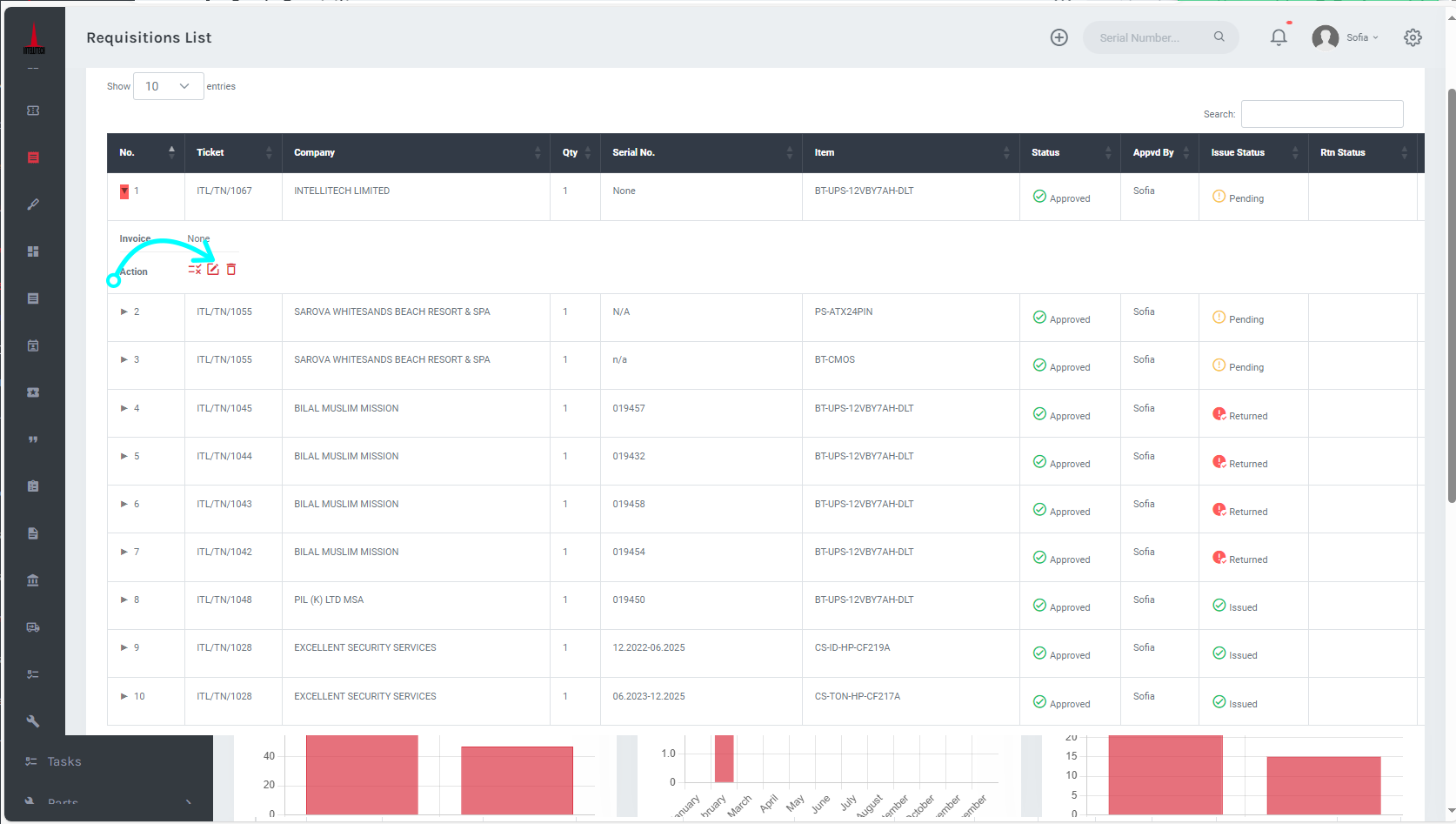Open Tasks in the sidebar menu

pyautogui.click(x=64, y=761)
